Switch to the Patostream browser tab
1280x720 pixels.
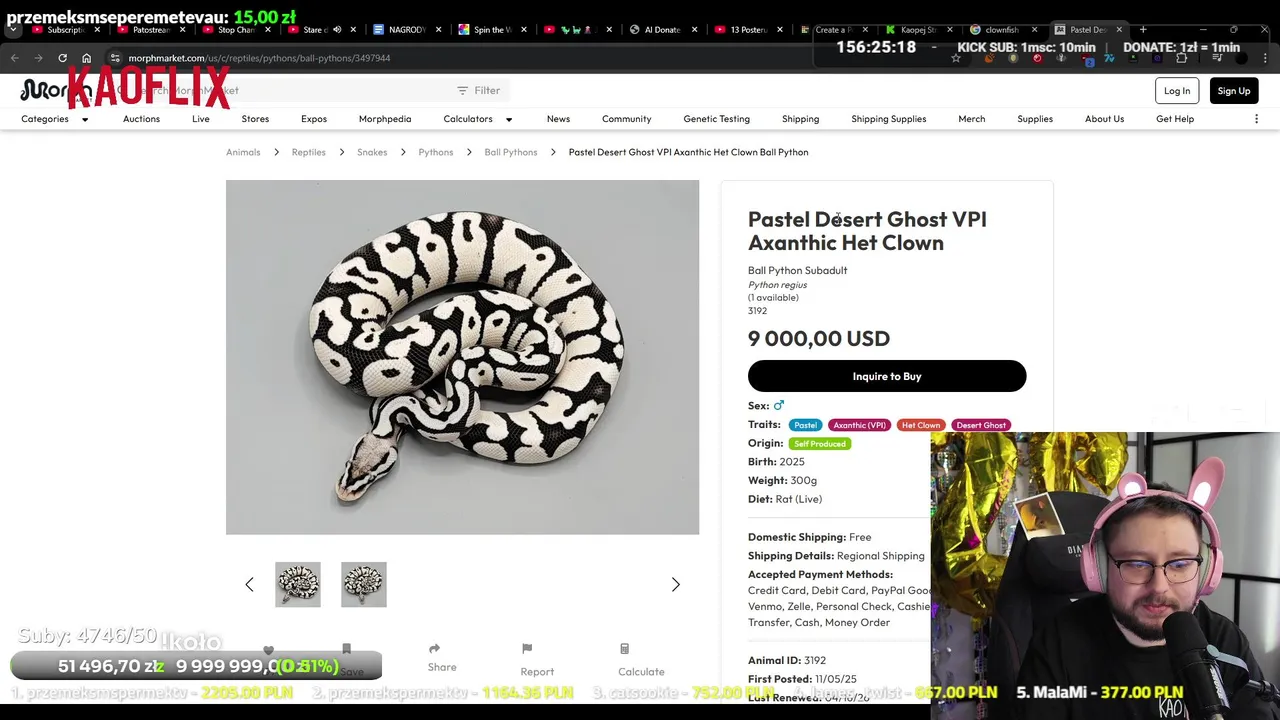tap(150, 30)
